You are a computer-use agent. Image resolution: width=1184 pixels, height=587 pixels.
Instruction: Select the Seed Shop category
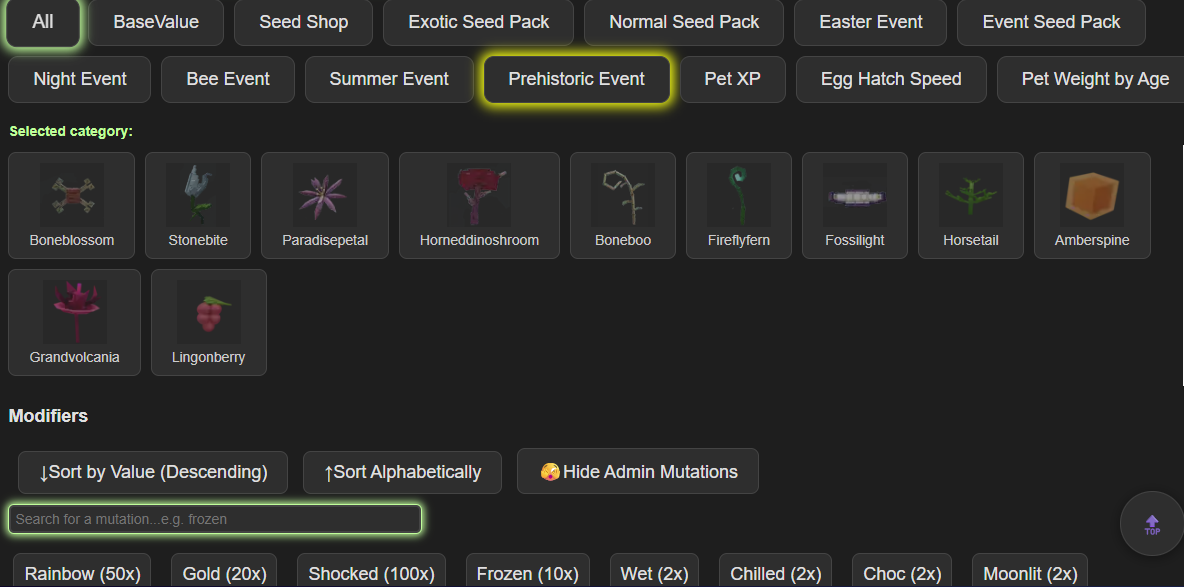pyautogui.click(x=304, y=22)
